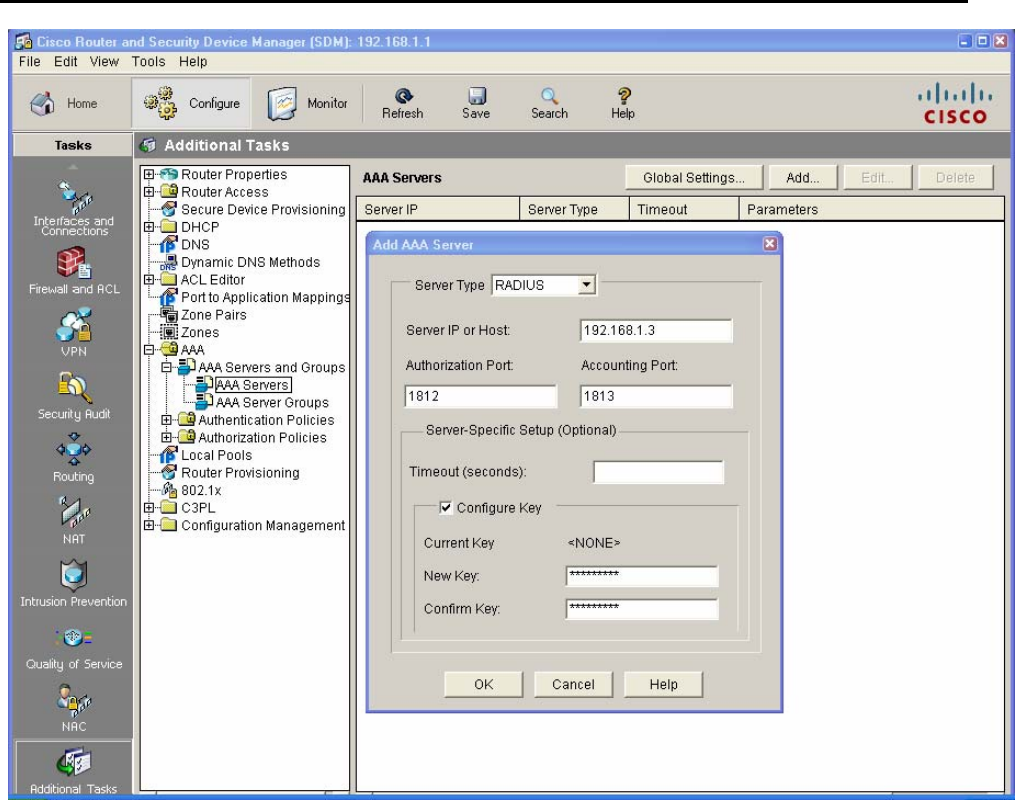Open the Search tool
The width and height of the screenshot is (1015, 800).
click(549, 104)
